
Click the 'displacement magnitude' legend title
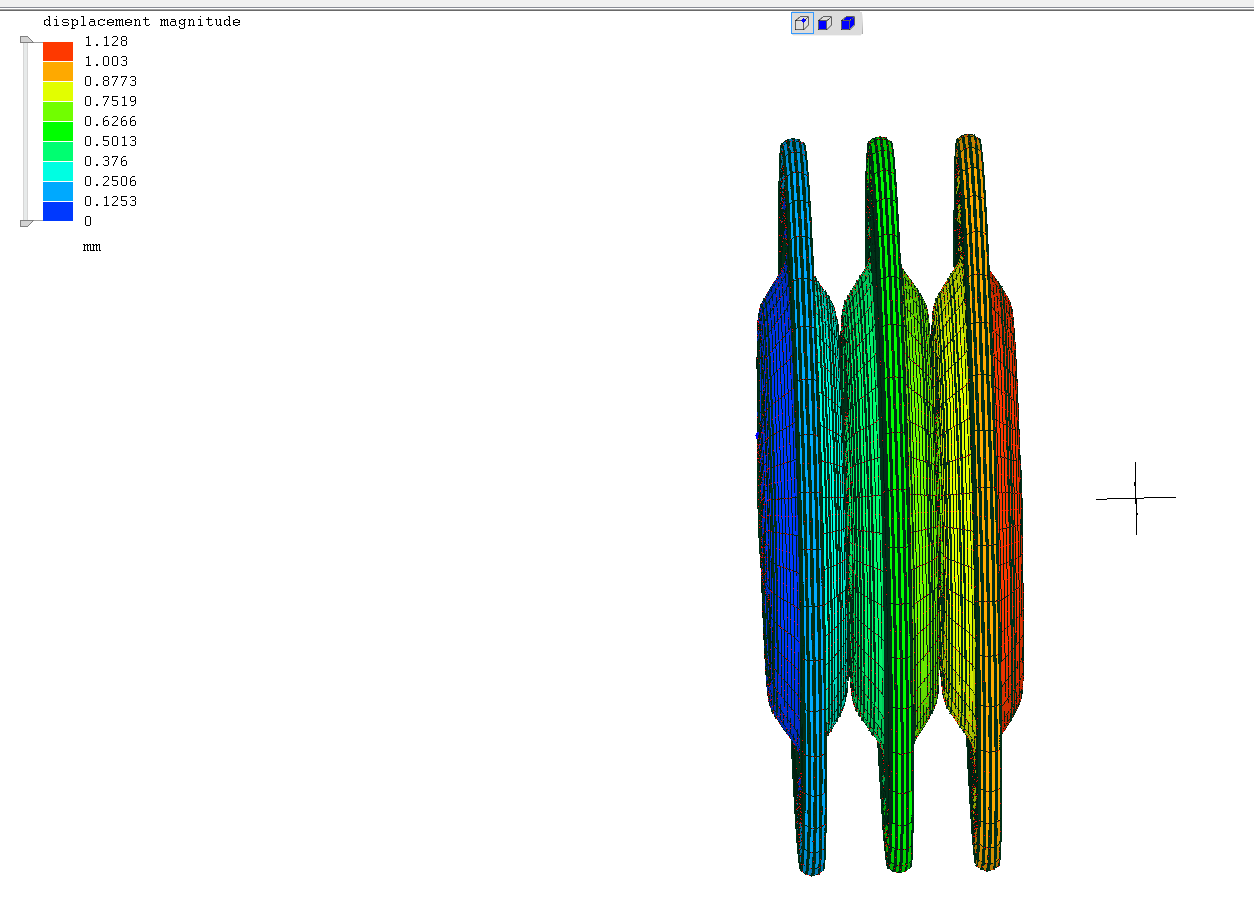[142, 21]
